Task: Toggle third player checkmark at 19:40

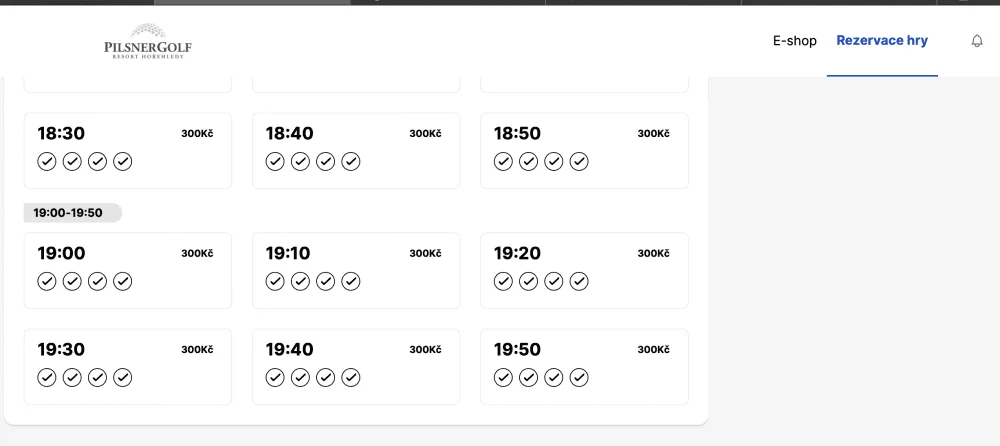Action: (325, 378)
